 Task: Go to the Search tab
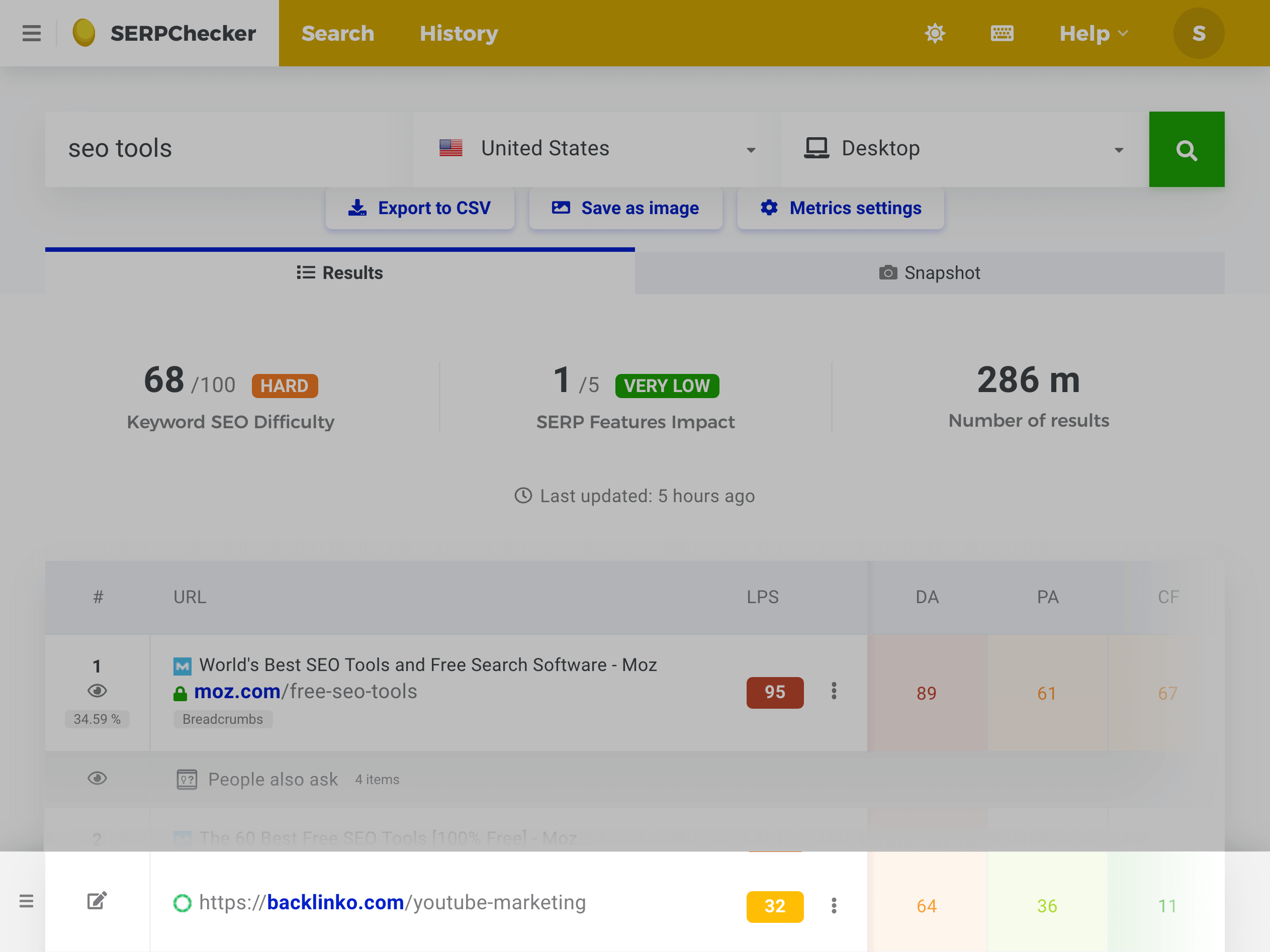337,33
